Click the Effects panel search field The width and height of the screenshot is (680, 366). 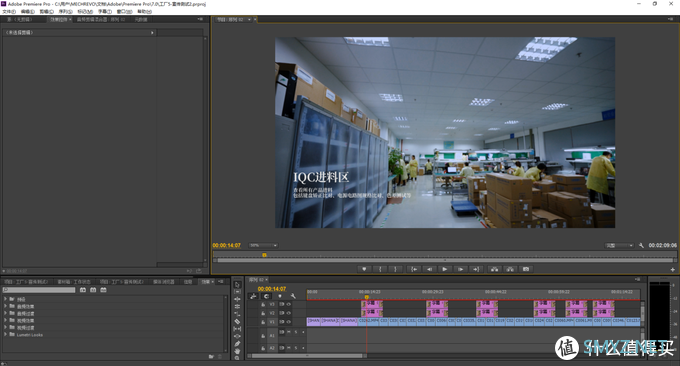pos(39,290)
